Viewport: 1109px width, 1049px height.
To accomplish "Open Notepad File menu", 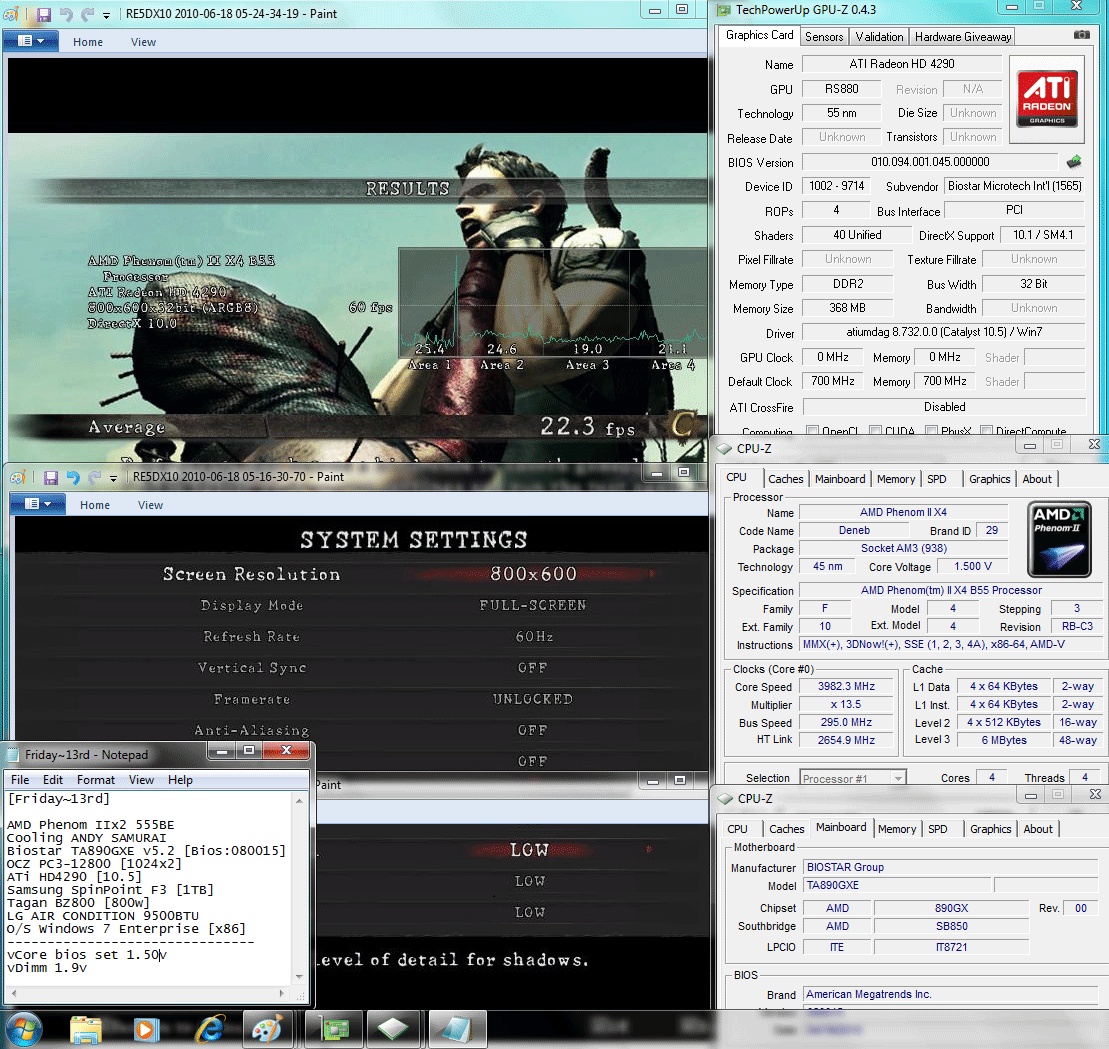I will point(20,779).
